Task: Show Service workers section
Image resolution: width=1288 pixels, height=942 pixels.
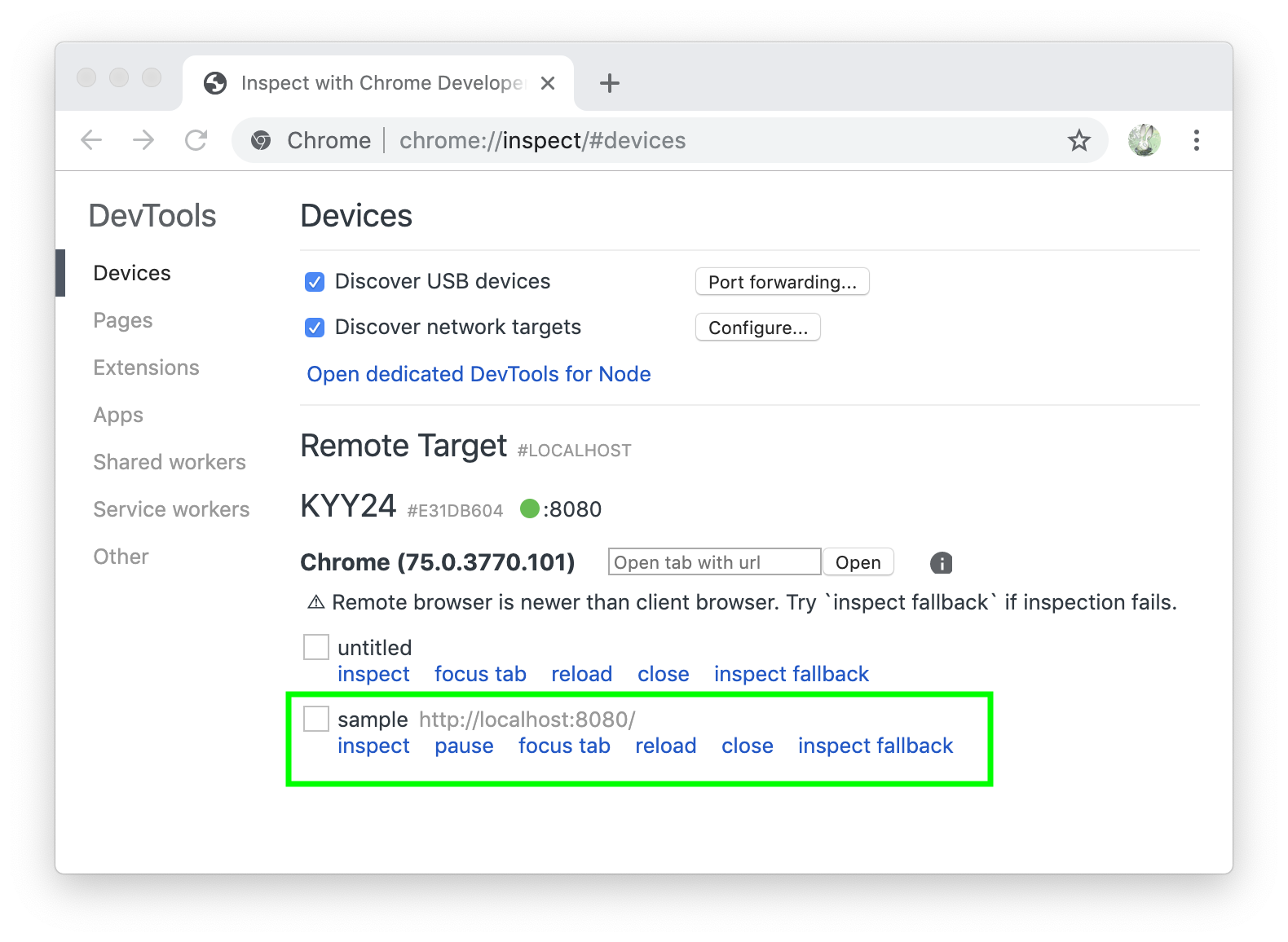Action: (172, 509)
